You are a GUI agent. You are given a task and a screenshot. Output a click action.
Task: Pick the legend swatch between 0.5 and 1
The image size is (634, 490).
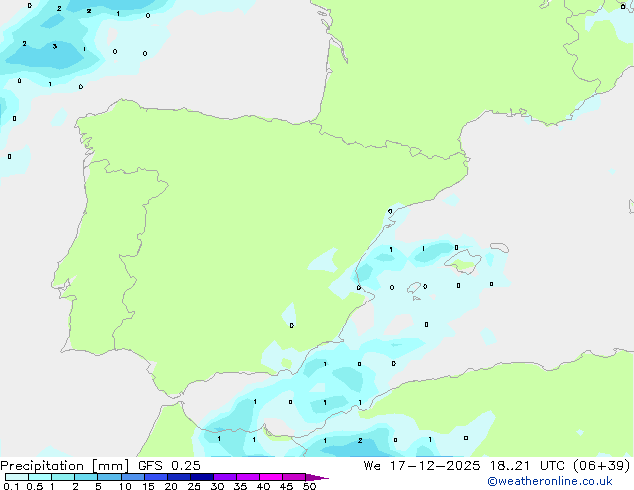point(40,477)
